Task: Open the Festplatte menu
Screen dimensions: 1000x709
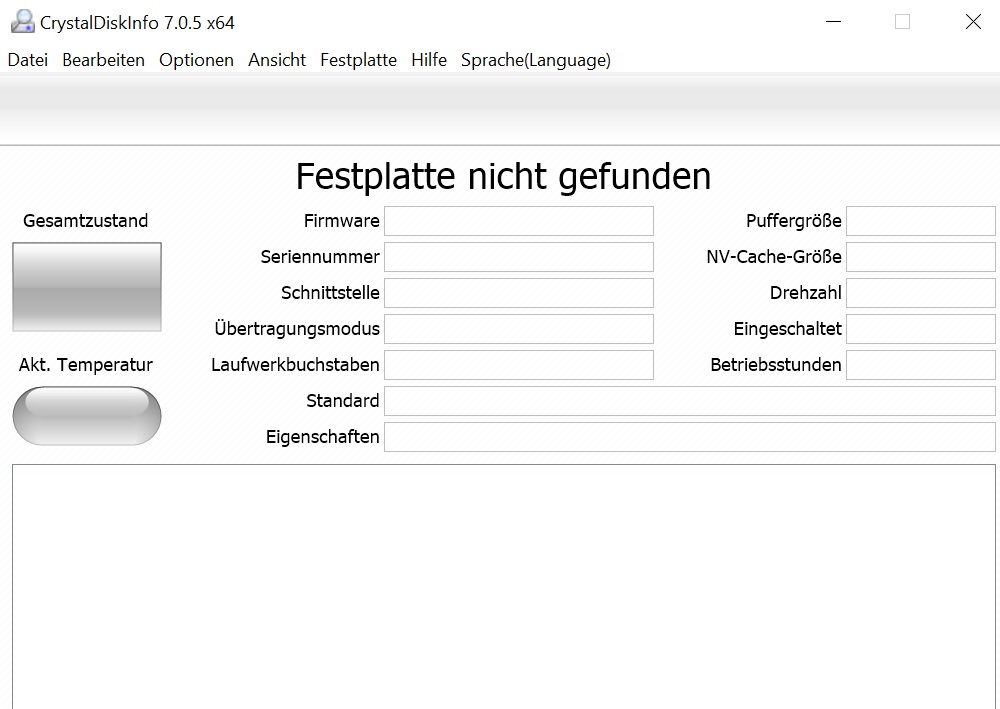Action: pos(358,60)
